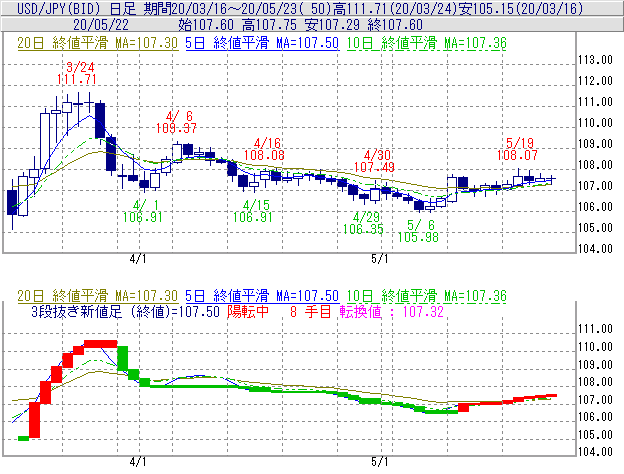Click the 111.00 axis label on lower chart
624x474 pixels.
[595, 329]
